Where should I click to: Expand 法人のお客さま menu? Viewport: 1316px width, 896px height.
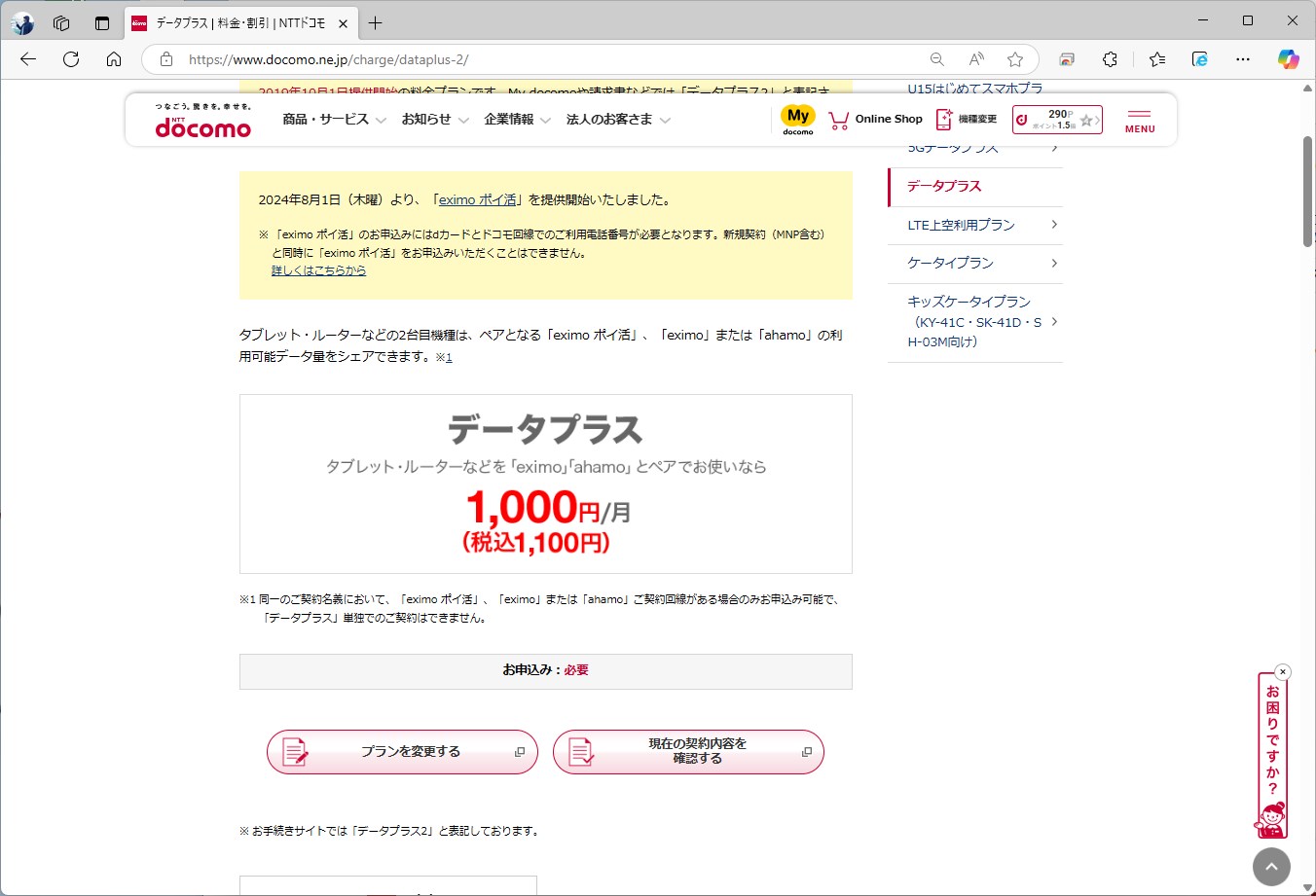618,120
